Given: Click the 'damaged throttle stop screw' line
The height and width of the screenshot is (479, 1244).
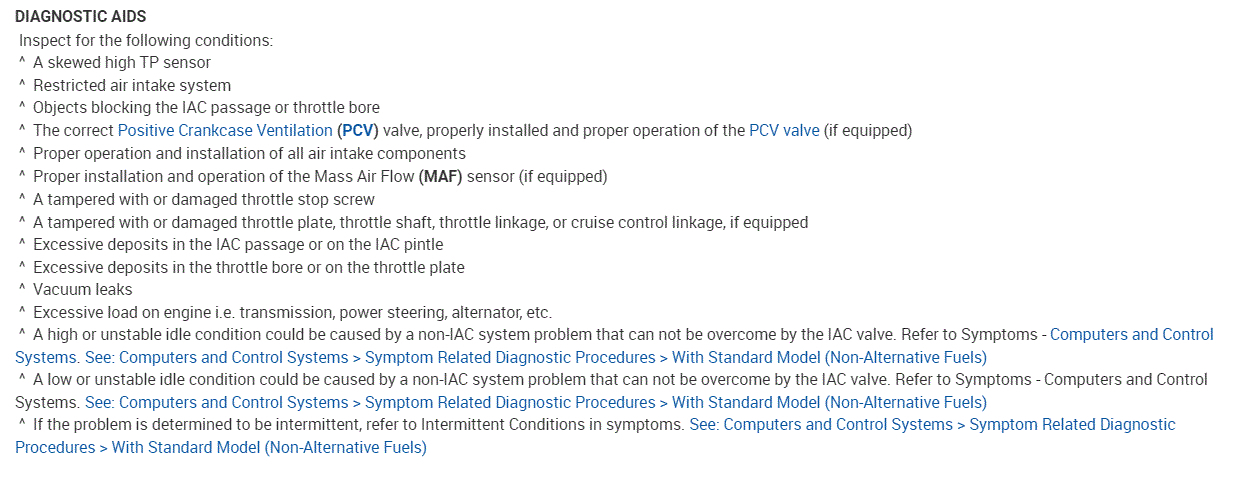Looking at the screenshot, I should (204, 199).
